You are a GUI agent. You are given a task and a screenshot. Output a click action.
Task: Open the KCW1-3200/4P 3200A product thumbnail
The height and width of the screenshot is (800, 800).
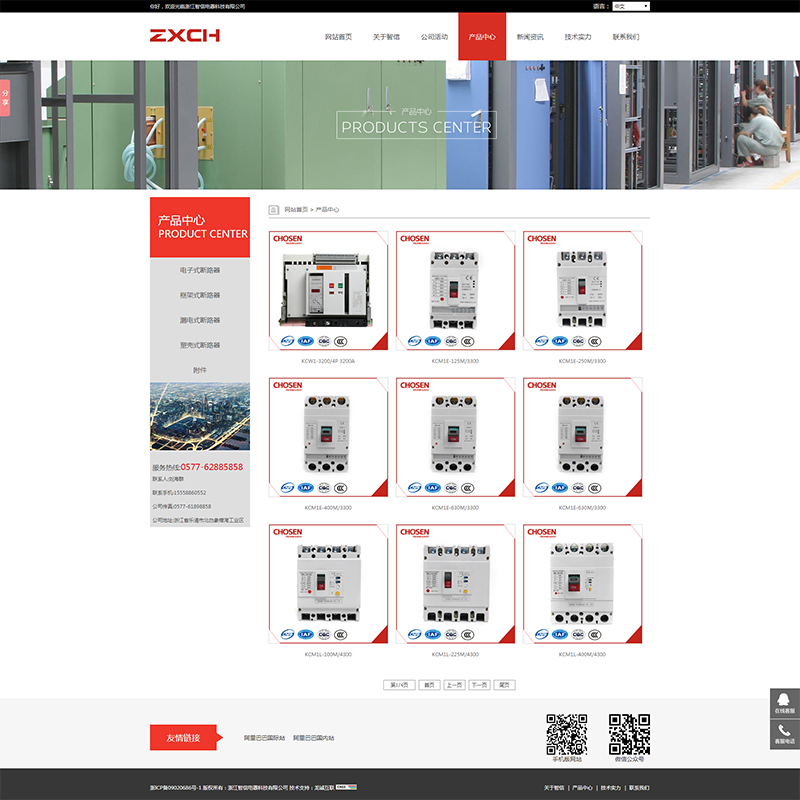pos(328,292)
